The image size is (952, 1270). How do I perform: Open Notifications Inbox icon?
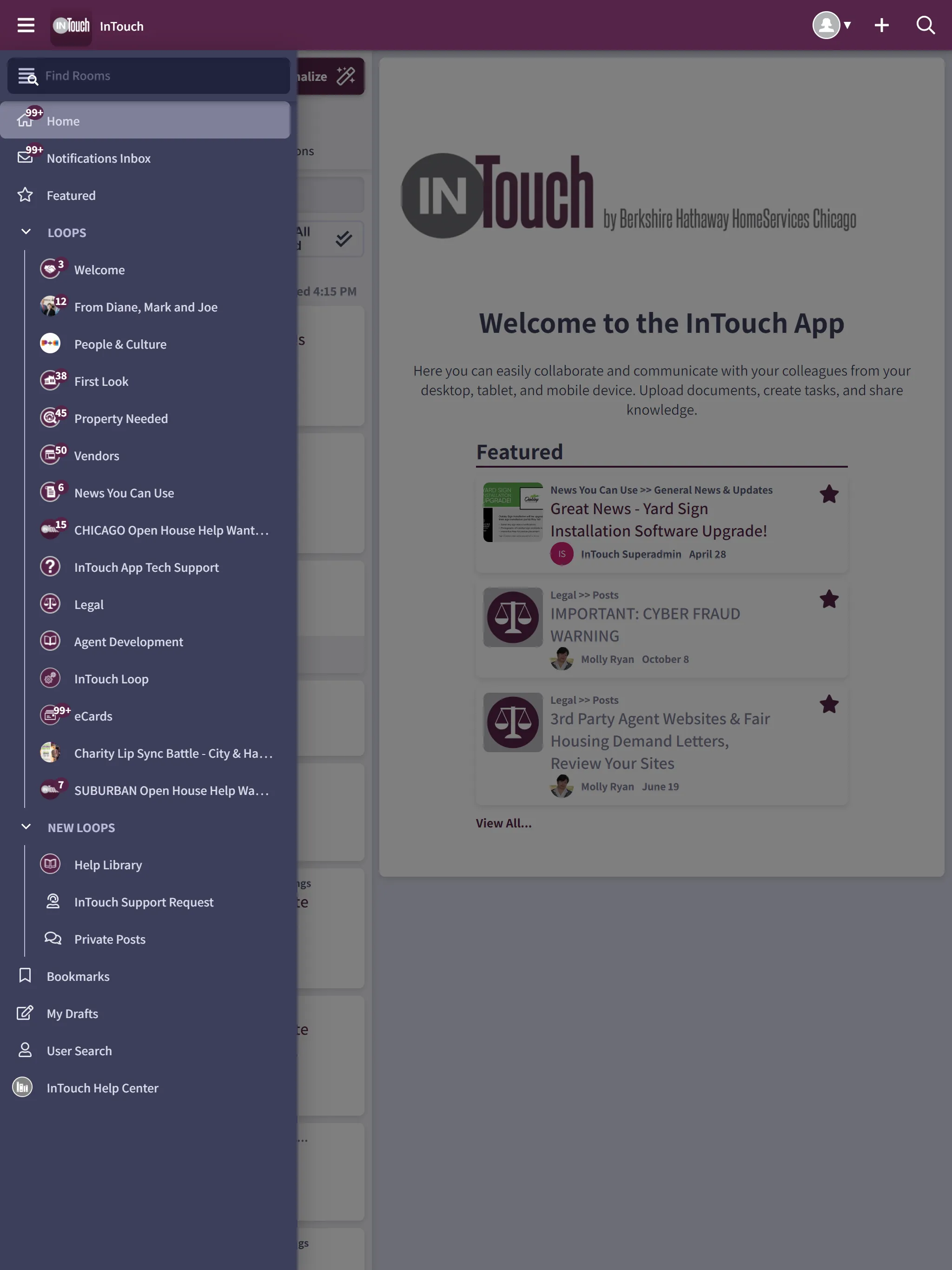pyautogui.click(x=24, y=158)
